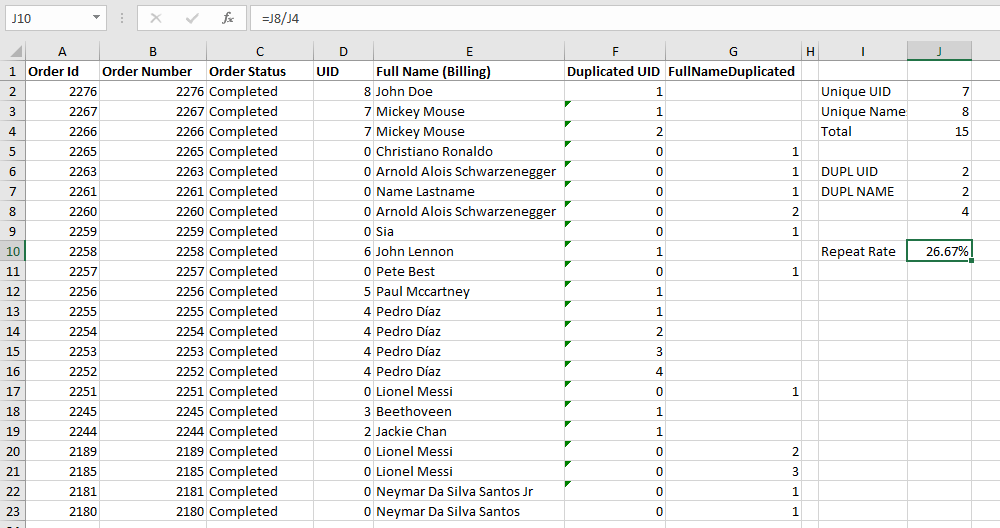
Task: Click FullNameDuplicated value 3 in row 21
Action: tap(733, 471)
